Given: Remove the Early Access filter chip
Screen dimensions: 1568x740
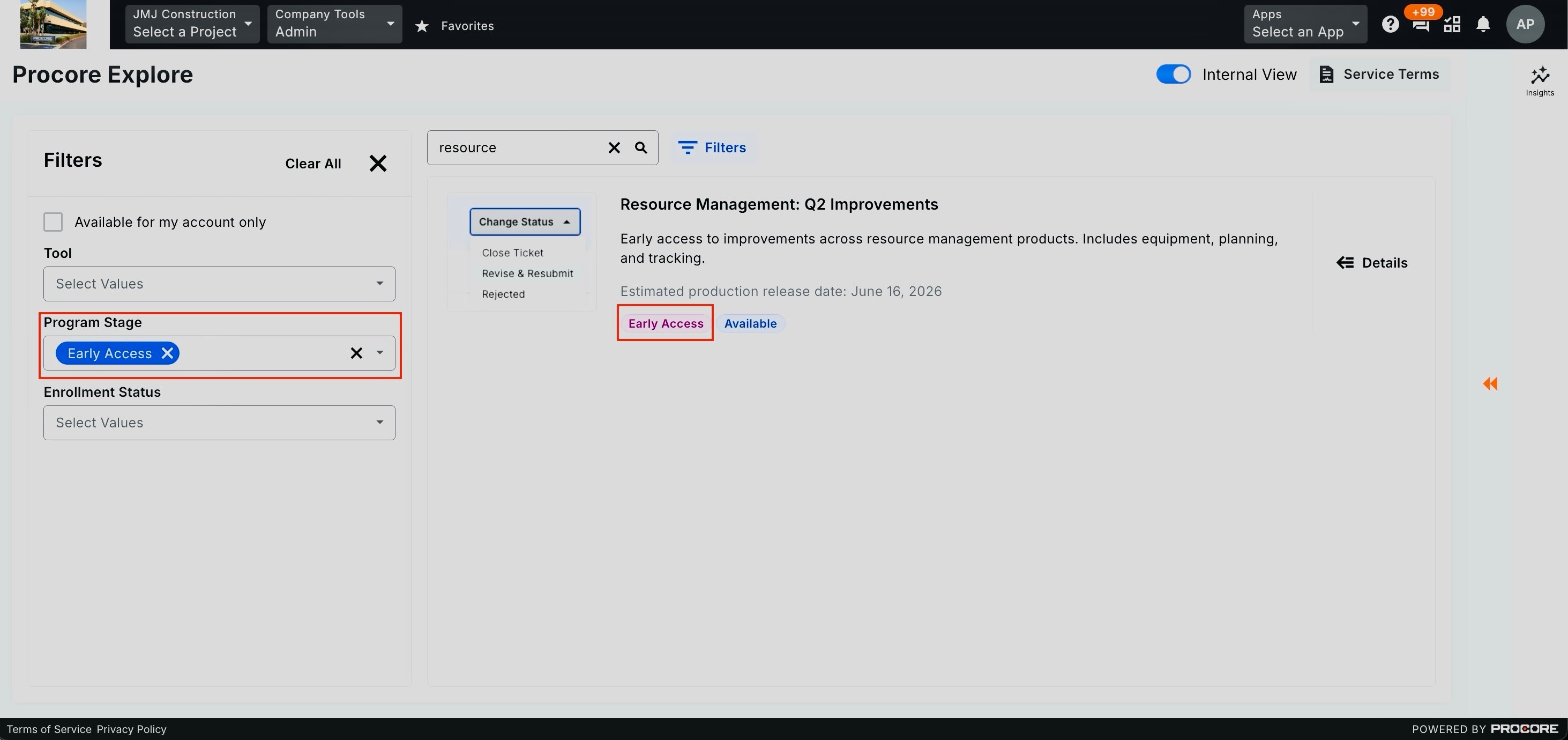Looking at the screenshot, I should pyautogui.click(x=167, y=353).
